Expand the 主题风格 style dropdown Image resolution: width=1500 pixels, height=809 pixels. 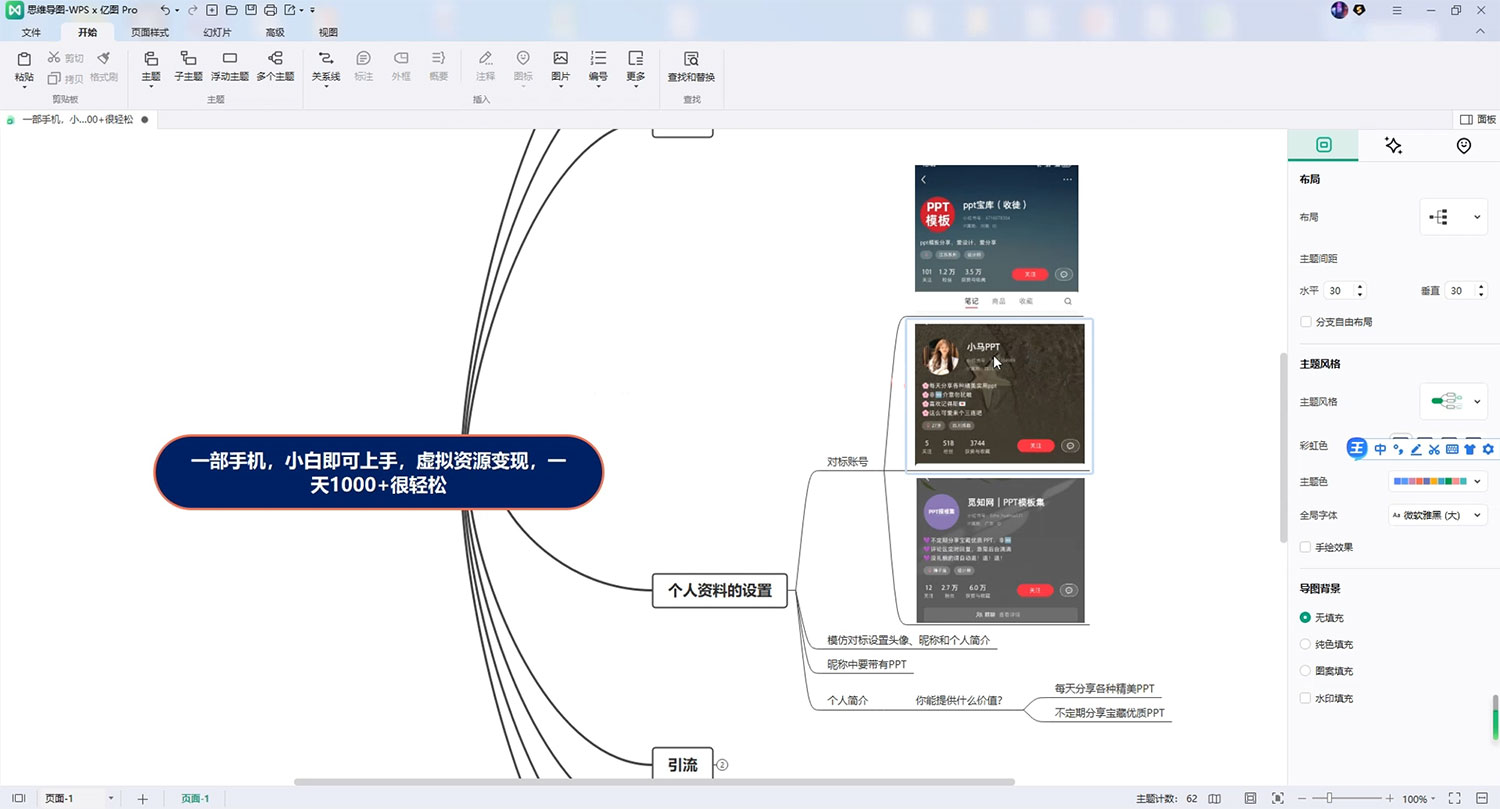click(1453, 401)
